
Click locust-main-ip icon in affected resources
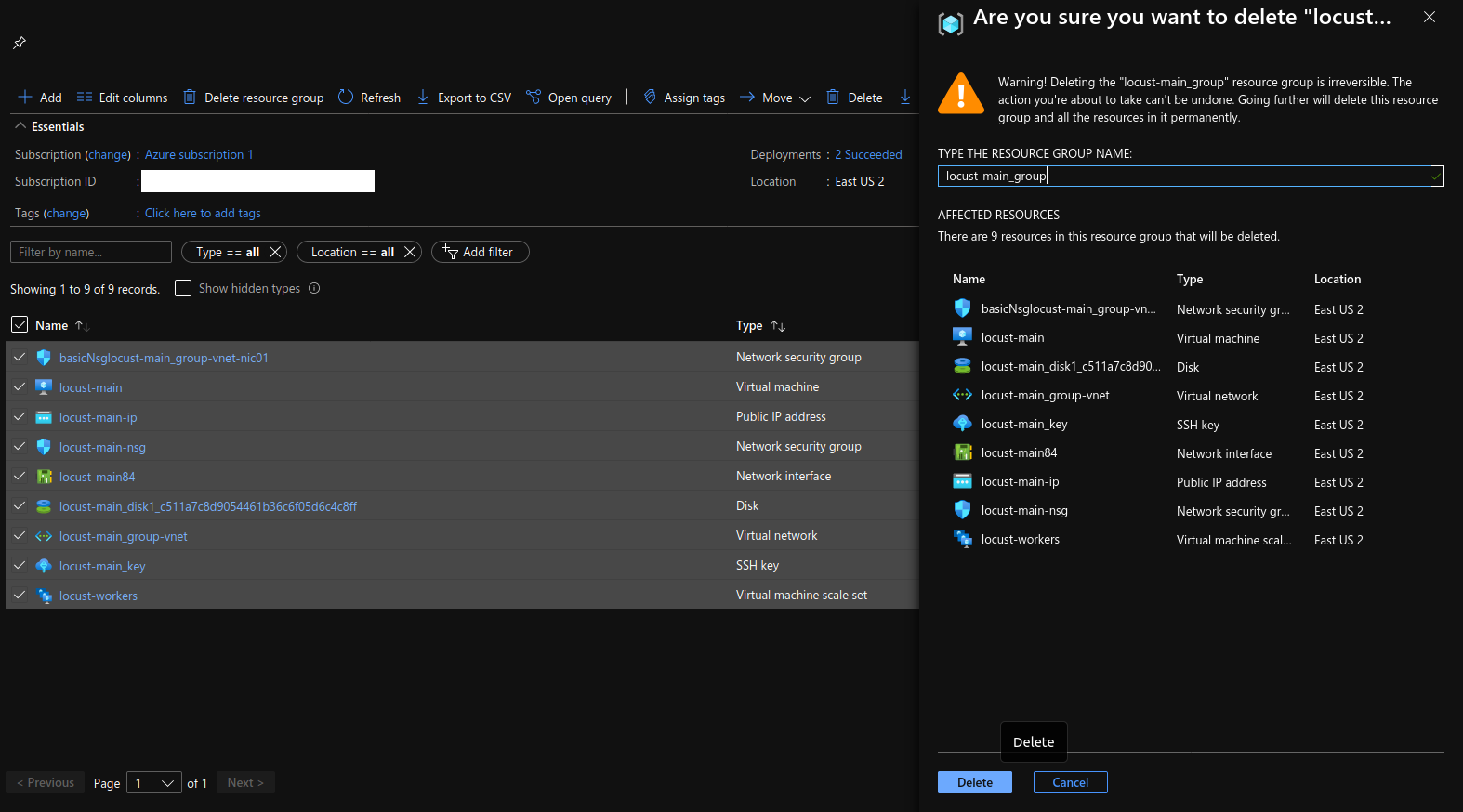click(x=963, y=481)
